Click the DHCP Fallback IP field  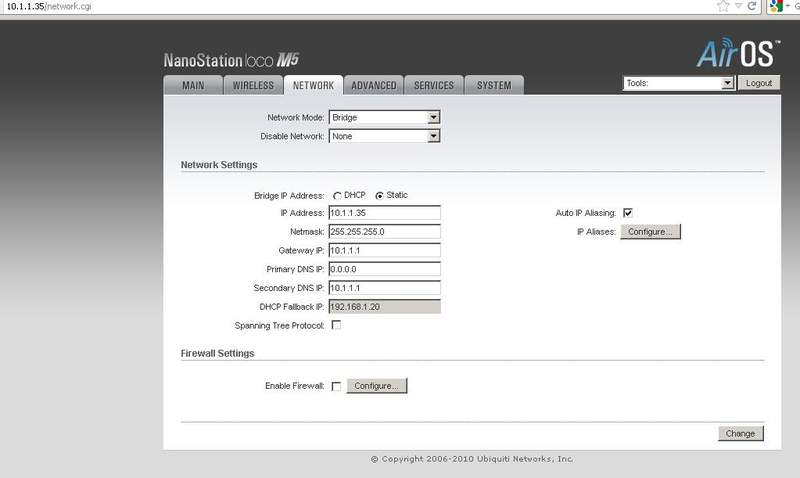(x=384, y=307)
